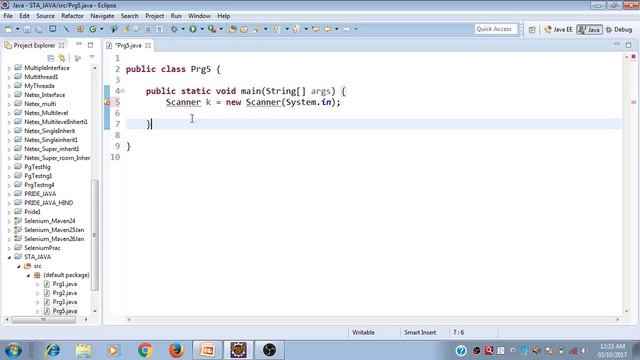Click the Project Explorer vertical scrollbar
This screenshot has height=360, width=640.
tap(95, 235)
